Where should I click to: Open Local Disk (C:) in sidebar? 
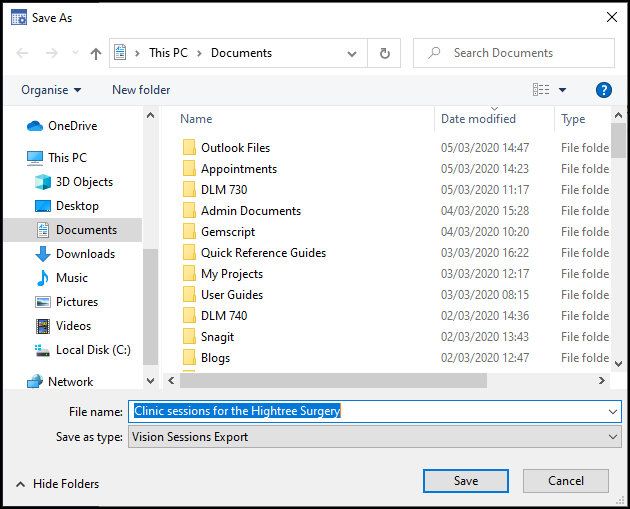coord(92,350)
